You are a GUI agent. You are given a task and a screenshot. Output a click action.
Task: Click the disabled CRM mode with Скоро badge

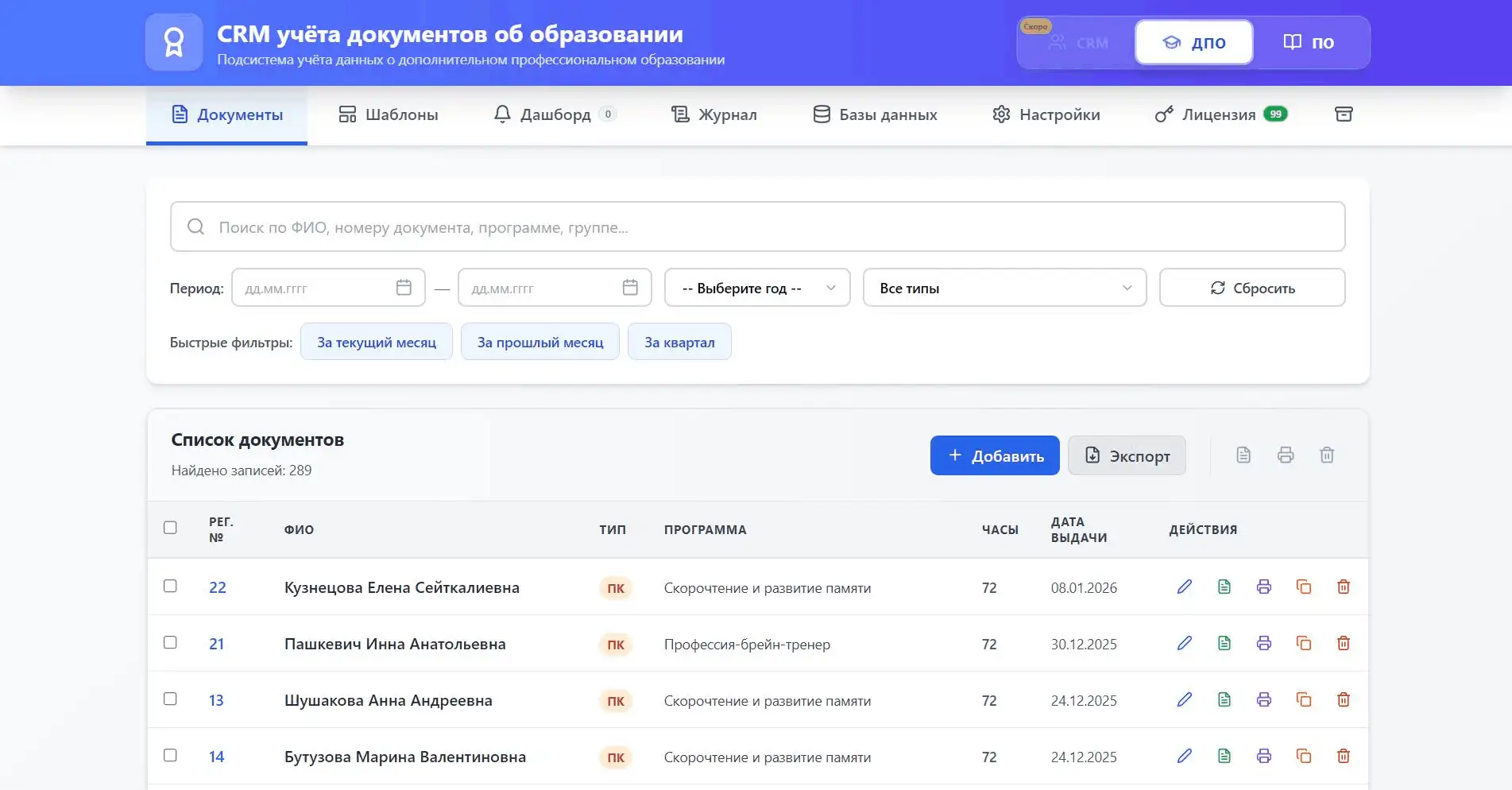1077,42
